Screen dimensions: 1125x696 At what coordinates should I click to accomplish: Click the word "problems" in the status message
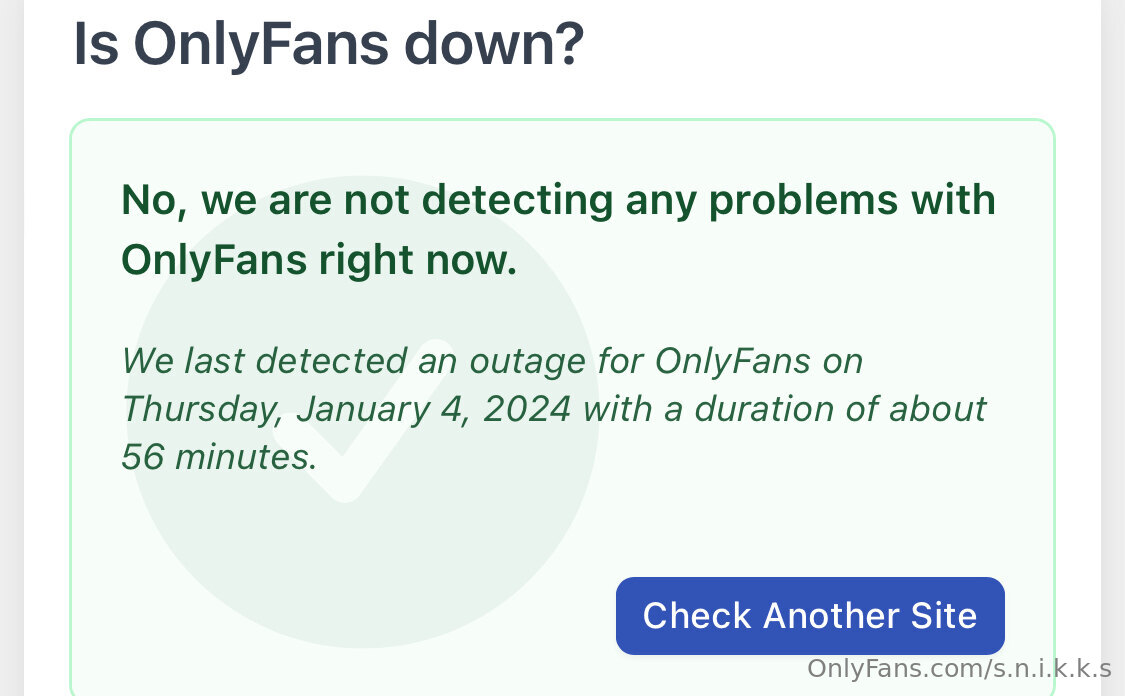[804, 201]
